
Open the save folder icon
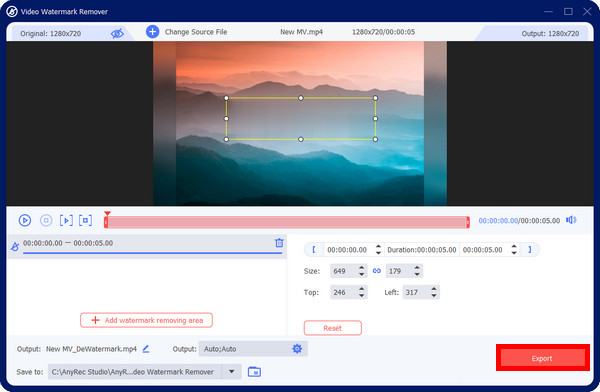click(254, 371)
